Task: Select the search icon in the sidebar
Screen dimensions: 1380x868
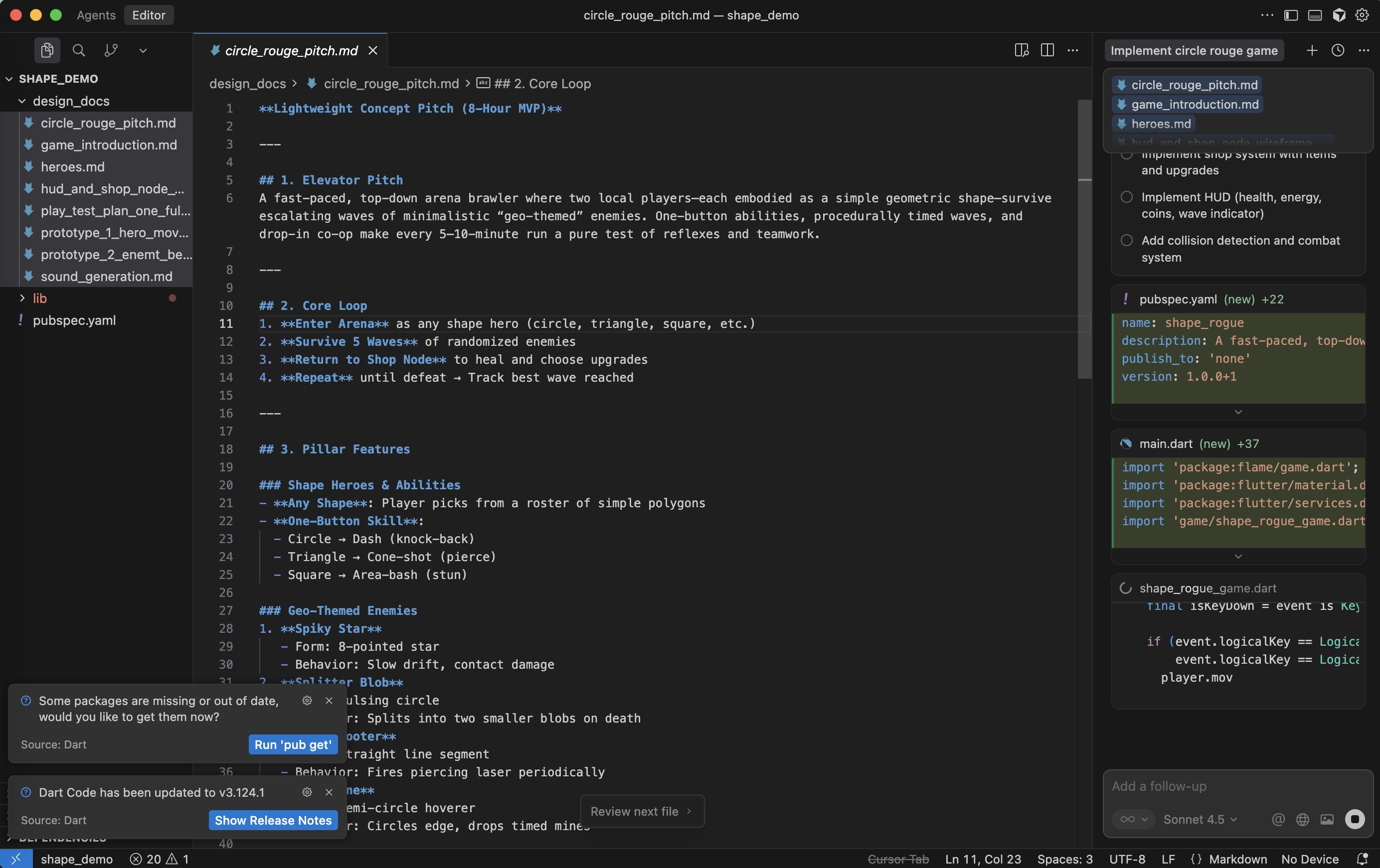Action: click(78, 50)
